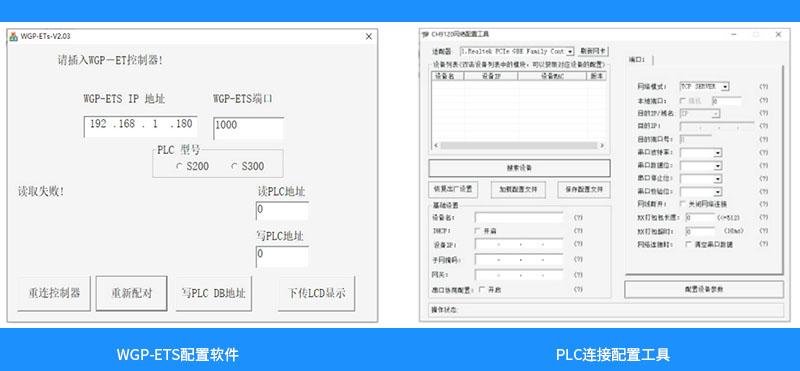
Task: Click the (?) help icon beside 网线断开
Action: 763,204
